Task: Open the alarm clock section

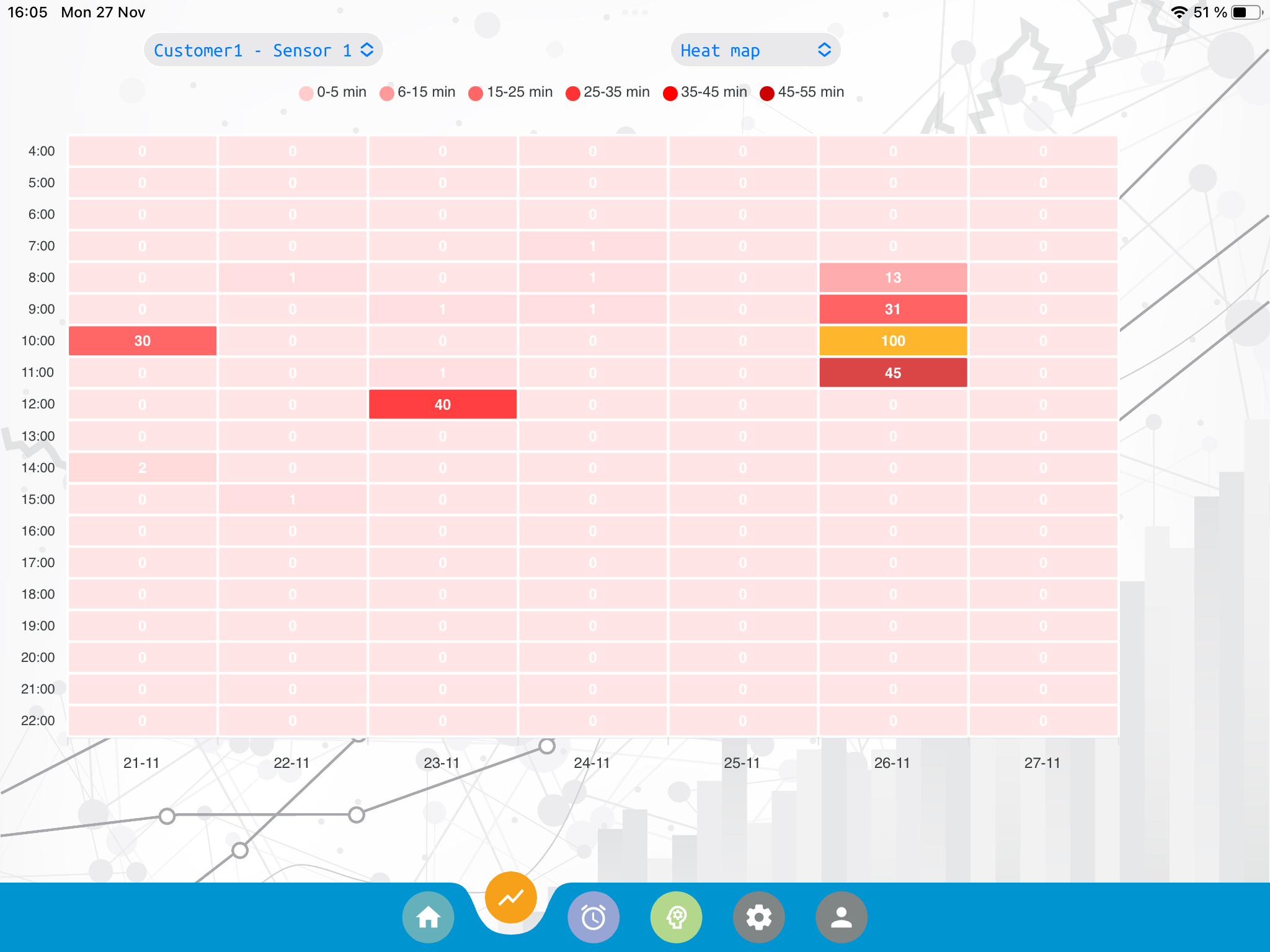Action: coord(593,917)
